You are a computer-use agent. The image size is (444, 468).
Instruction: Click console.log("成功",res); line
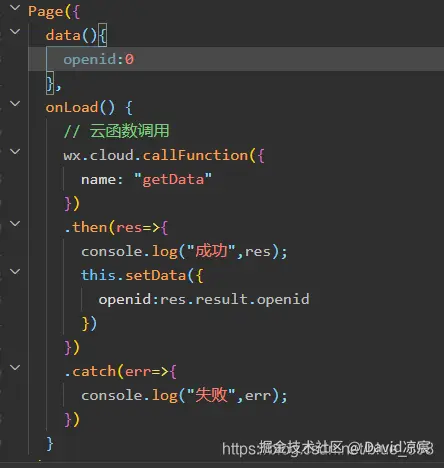click(x=184, y=251)
